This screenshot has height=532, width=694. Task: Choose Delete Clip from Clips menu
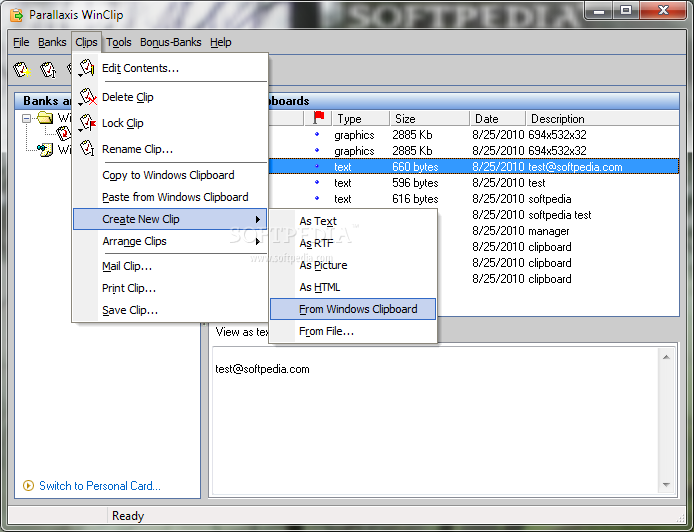coord(170,97)
